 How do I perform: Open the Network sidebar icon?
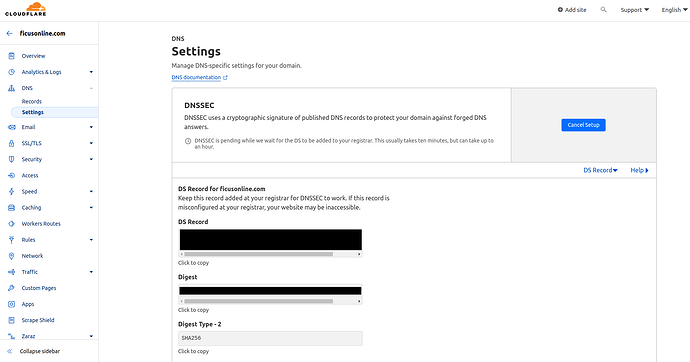point(11,256)
